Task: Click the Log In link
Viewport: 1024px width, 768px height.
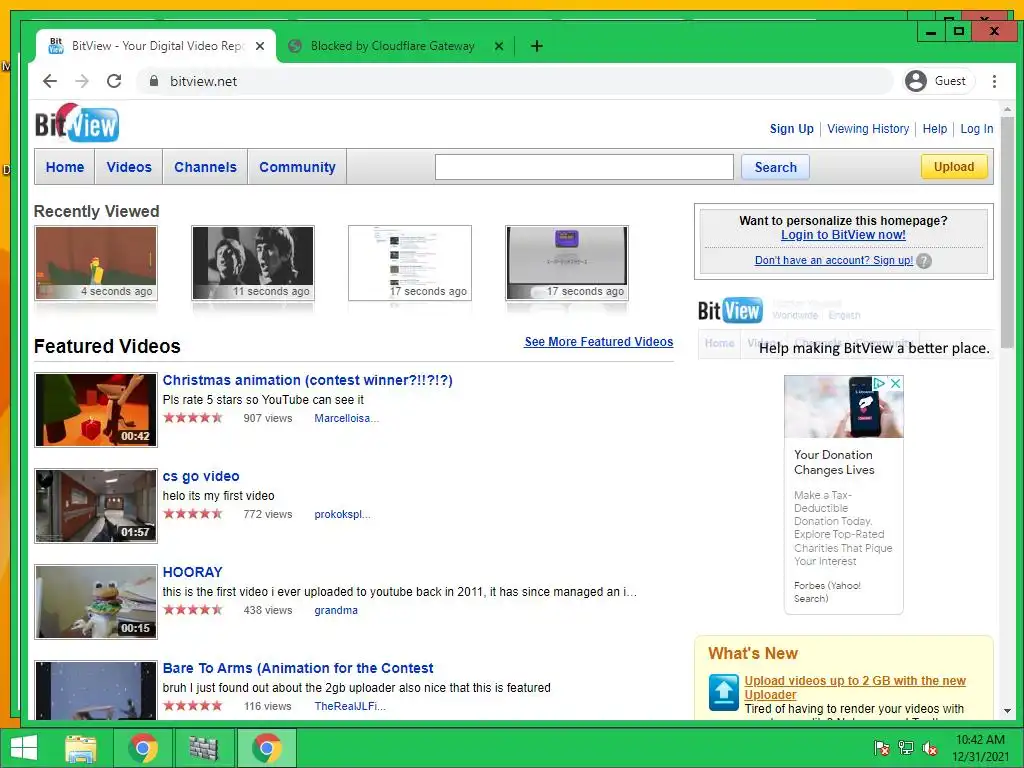Action: click(x=976, y=129)
